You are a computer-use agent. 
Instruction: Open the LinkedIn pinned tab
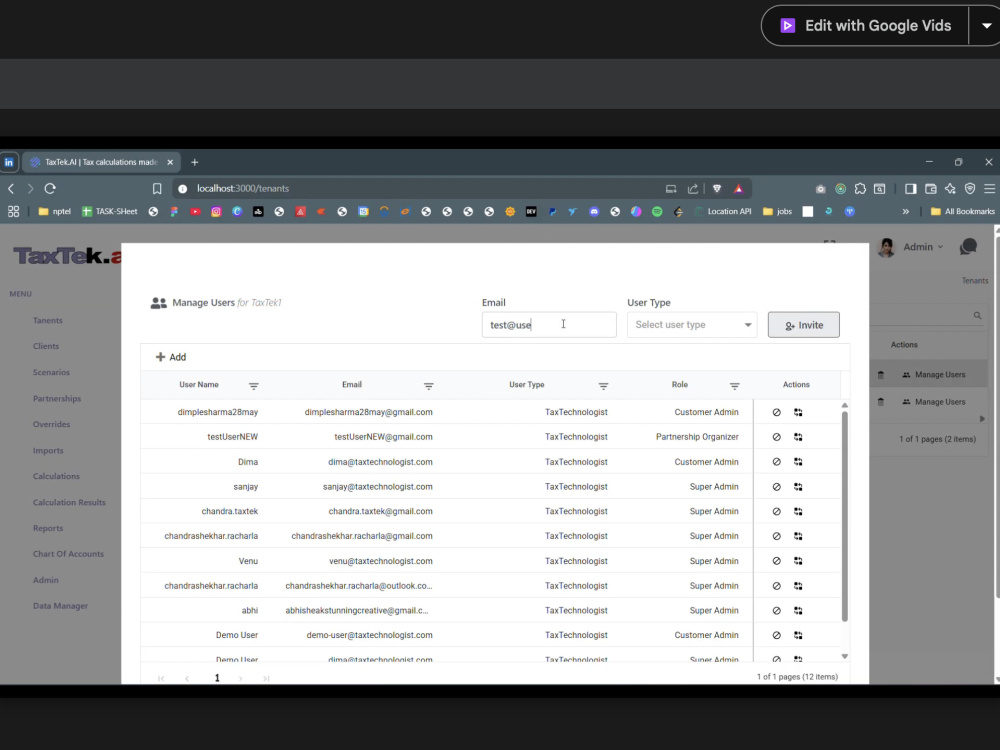[x=9, y=163]
